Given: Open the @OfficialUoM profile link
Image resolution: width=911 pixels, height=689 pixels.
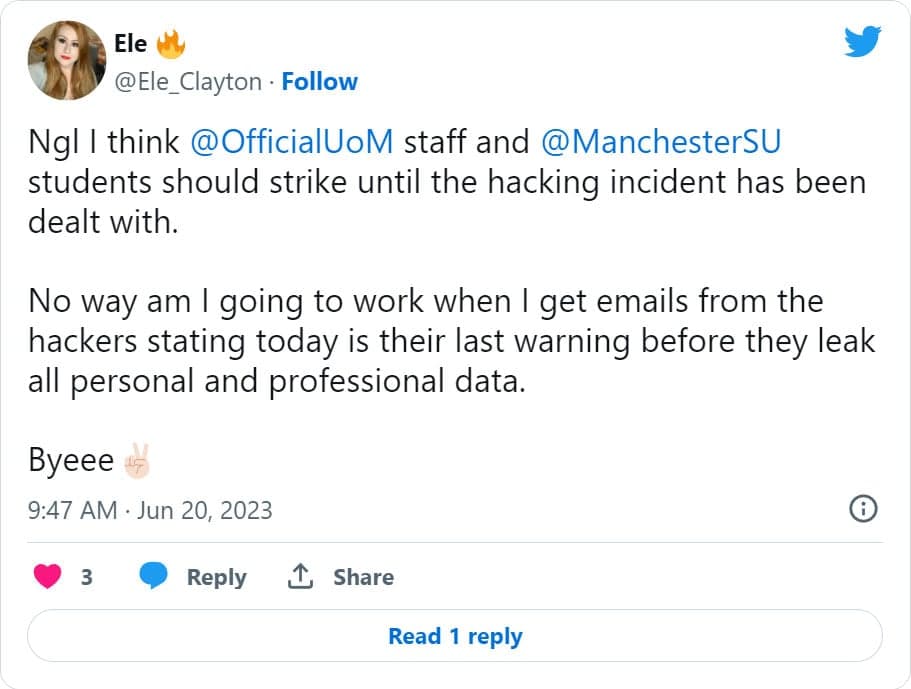Looking at the screenshot, I should [x=292, y=141].
